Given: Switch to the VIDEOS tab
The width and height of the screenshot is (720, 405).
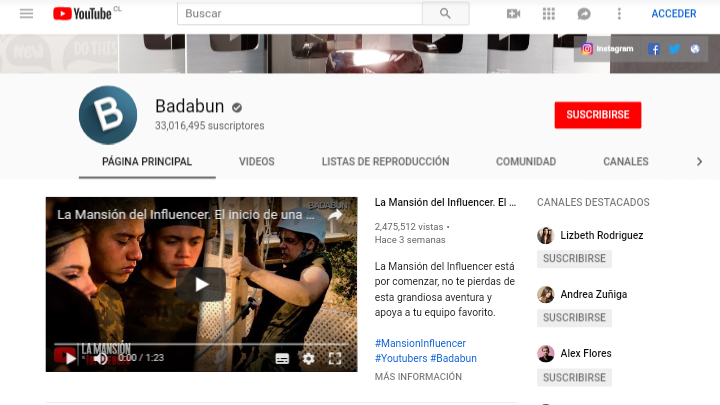Looking at the screenshot, I should click(x=256, y=161).
